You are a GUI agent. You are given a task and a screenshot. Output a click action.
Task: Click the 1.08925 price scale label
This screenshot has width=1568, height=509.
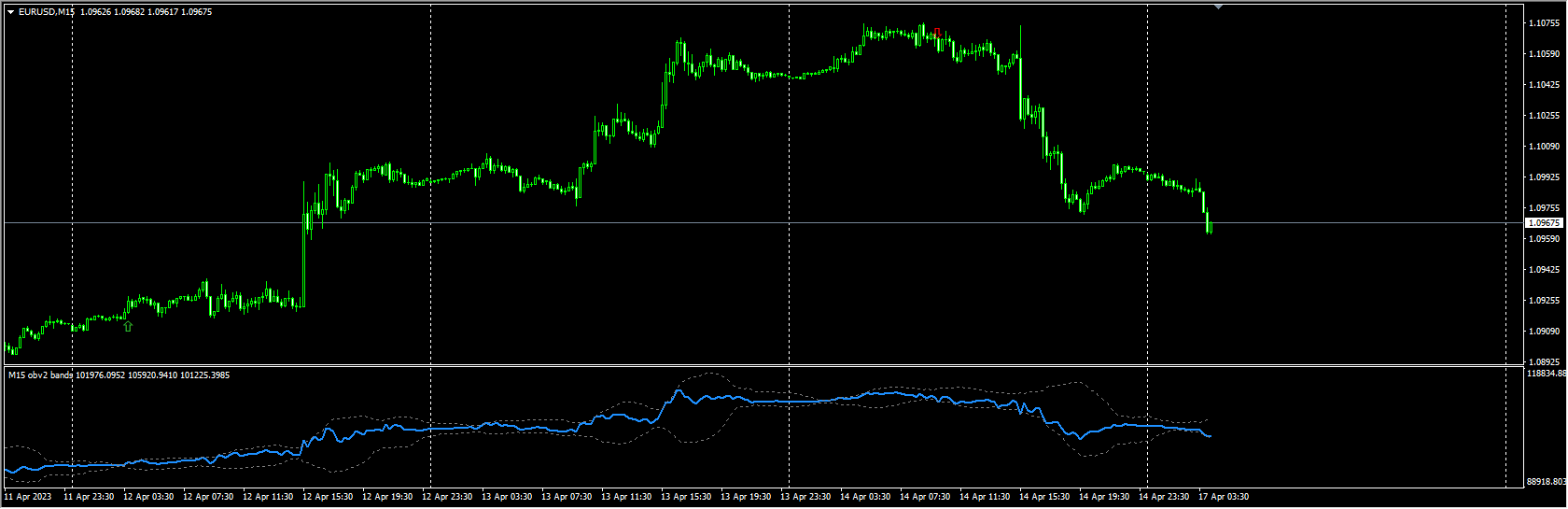(1545, 361)
